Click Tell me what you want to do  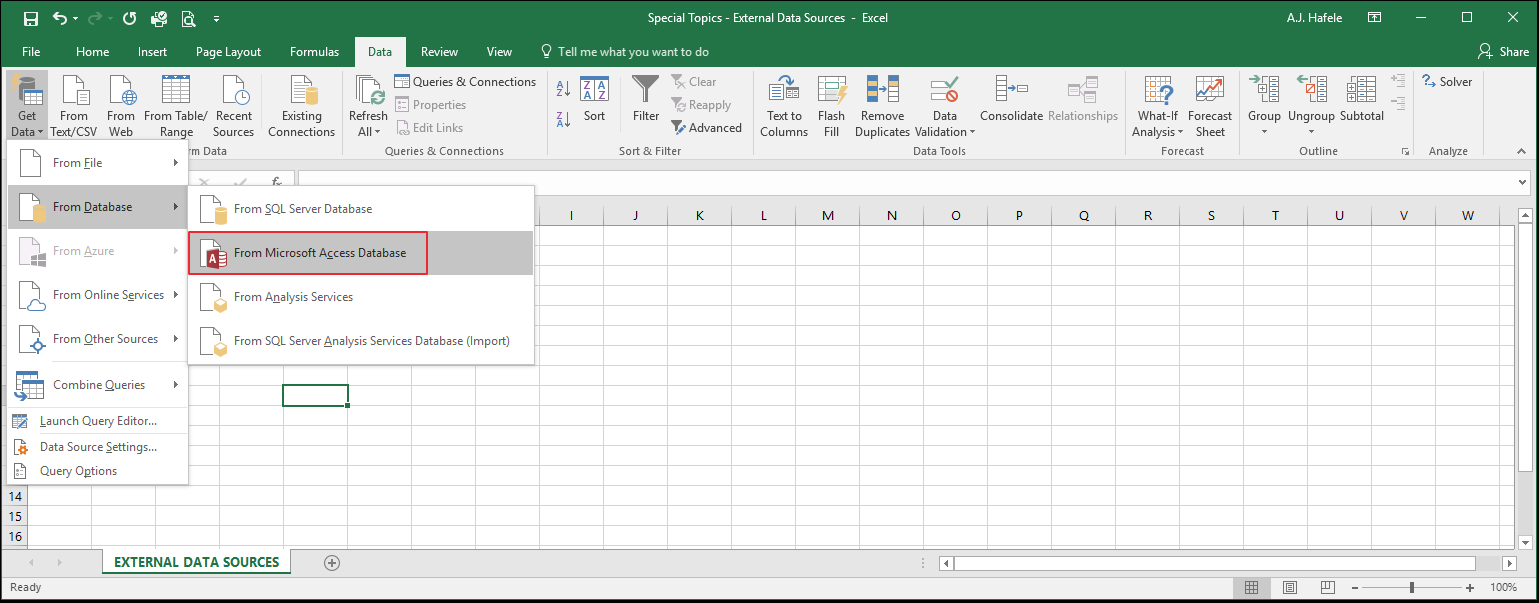tap(624, 52)
